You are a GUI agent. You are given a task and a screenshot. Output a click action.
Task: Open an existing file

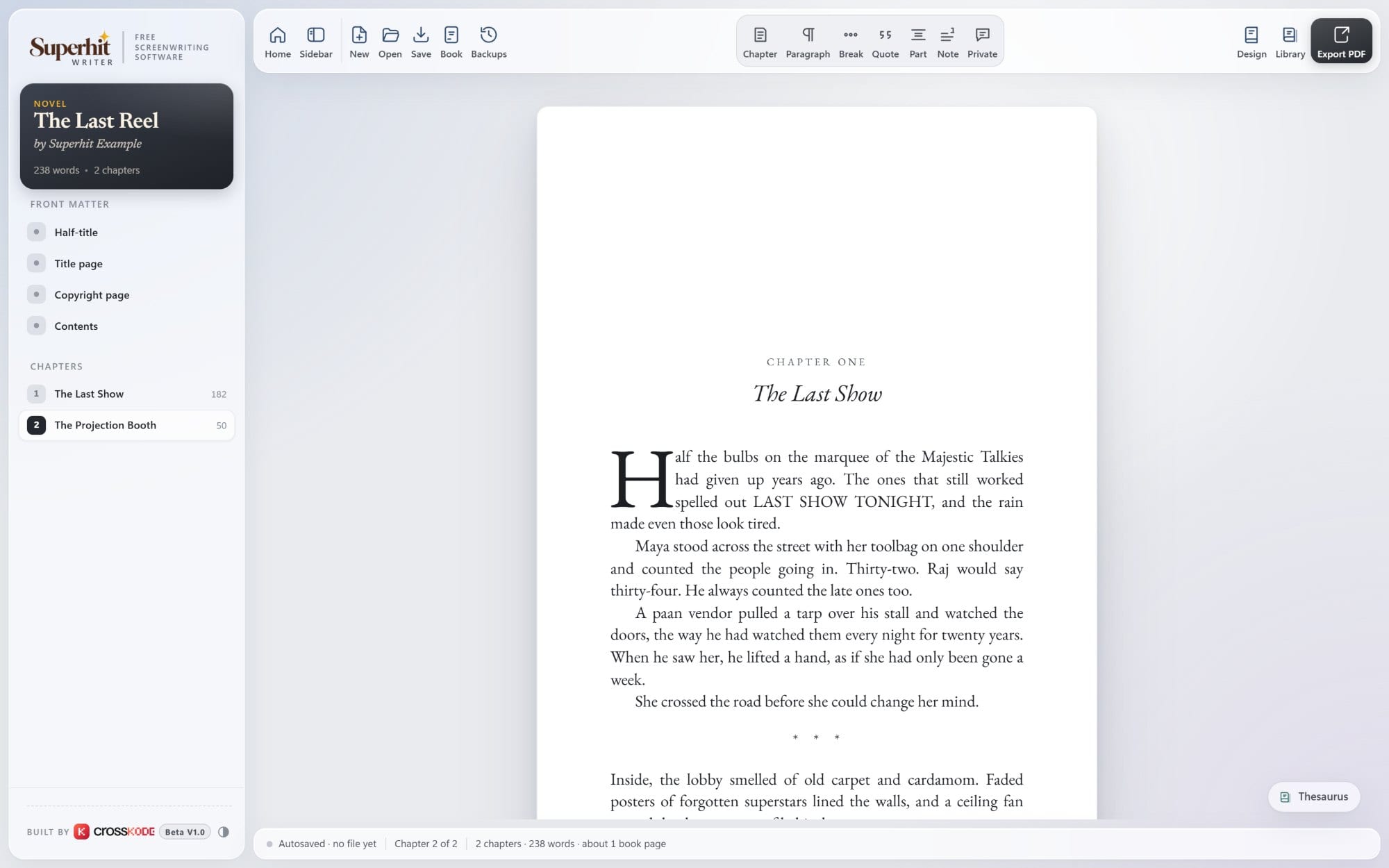[390, 42]
